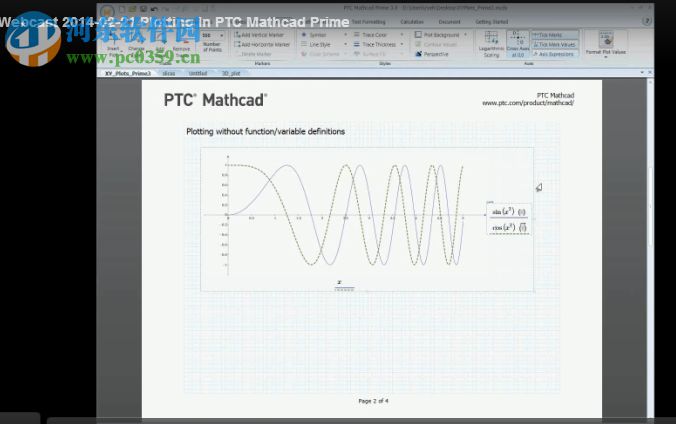Viewport: 676px width, 424px height.
Task: Select the untitled worksheet tab
Action: click(198, 73)
